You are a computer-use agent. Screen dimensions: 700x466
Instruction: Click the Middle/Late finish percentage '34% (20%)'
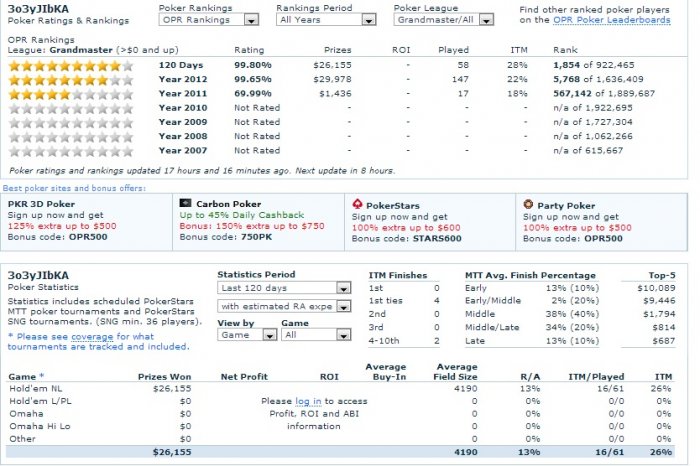coord(572,328)
